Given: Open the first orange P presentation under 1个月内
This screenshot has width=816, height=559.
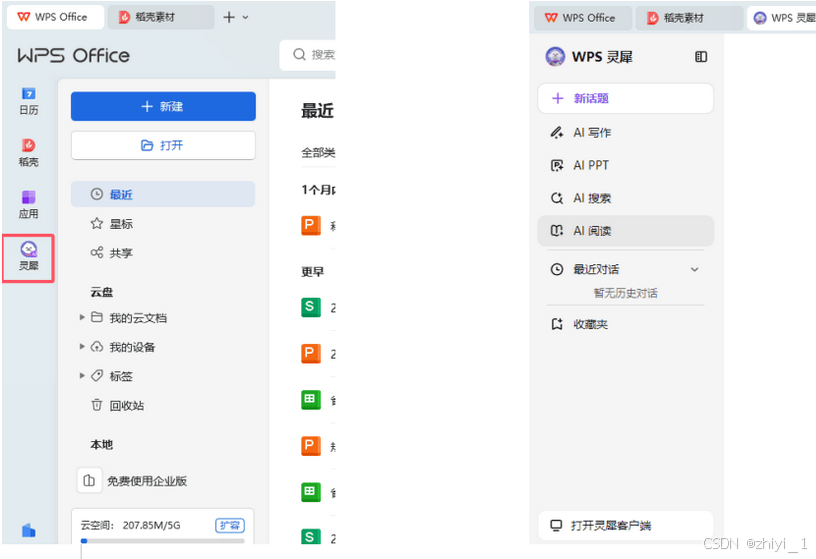Looking at the screenshot, I should pyautogui.click(x=311, y=226).
